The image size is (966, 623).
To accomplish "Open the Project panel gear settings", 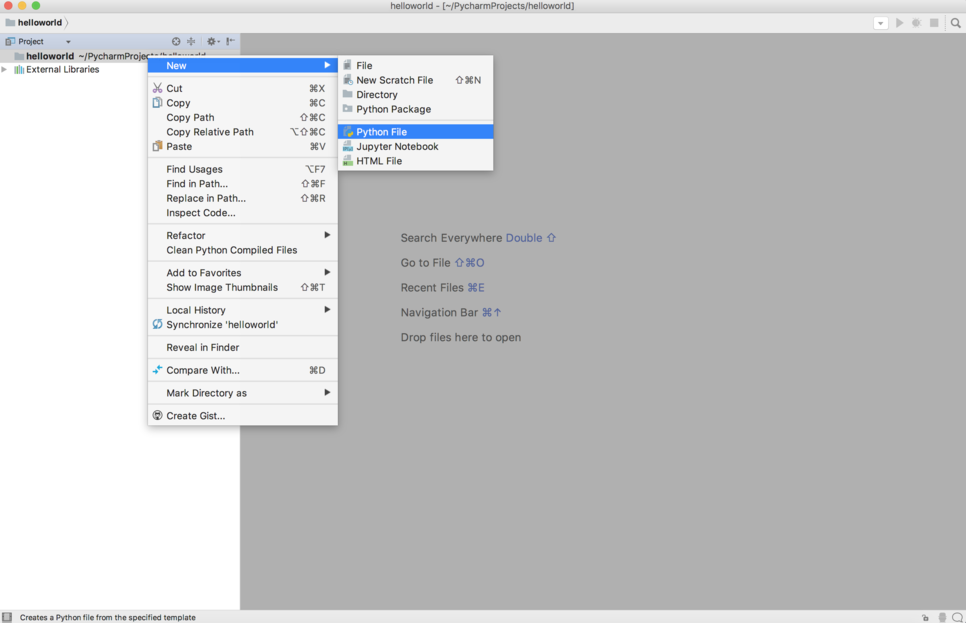I will coord(213,41).
